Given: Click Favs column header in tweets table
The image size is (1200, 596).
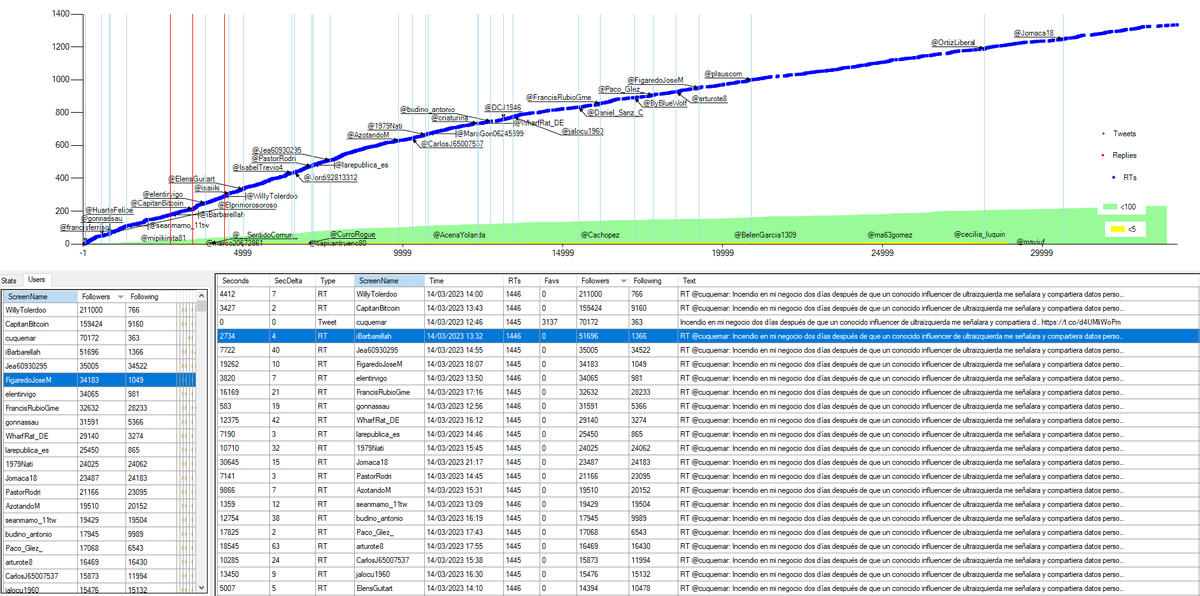Looking at the screenshot, I should pos(560,281).
